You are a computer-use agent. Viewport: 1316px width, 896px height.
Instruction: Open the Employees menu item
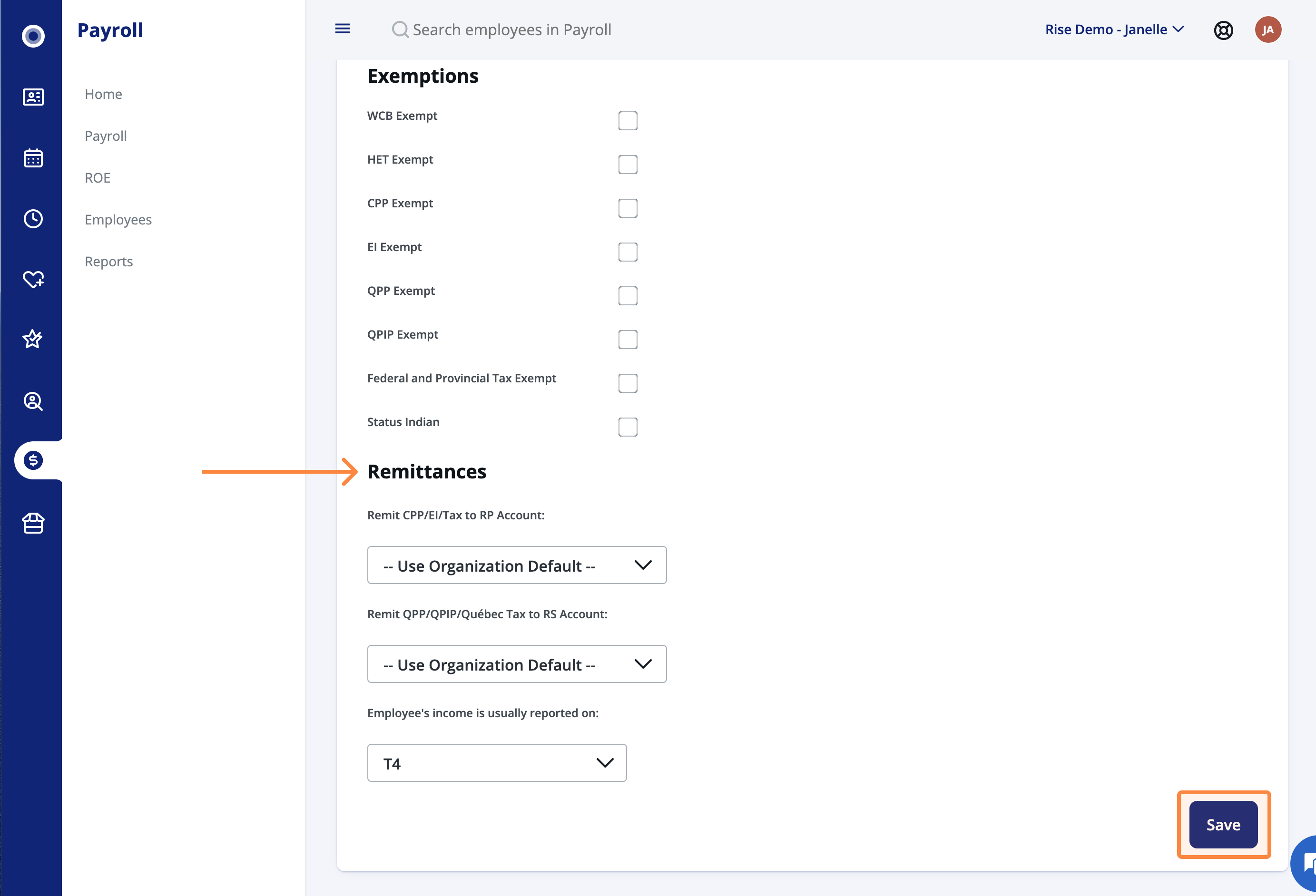coord(118,220)
